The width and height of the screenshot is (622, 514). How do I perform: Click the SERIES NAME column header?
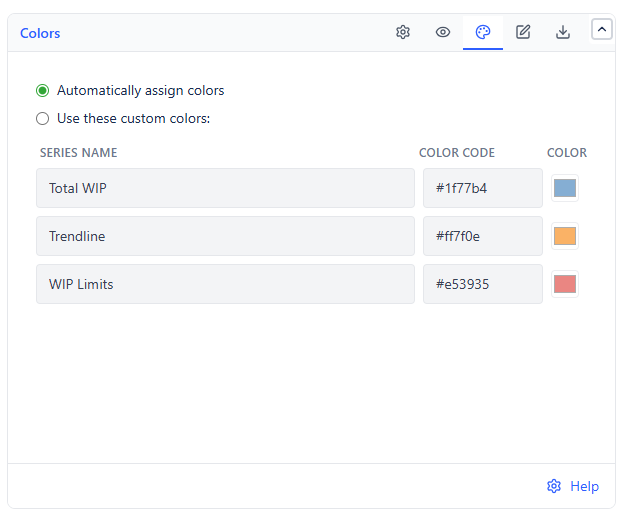coord(79,153)
